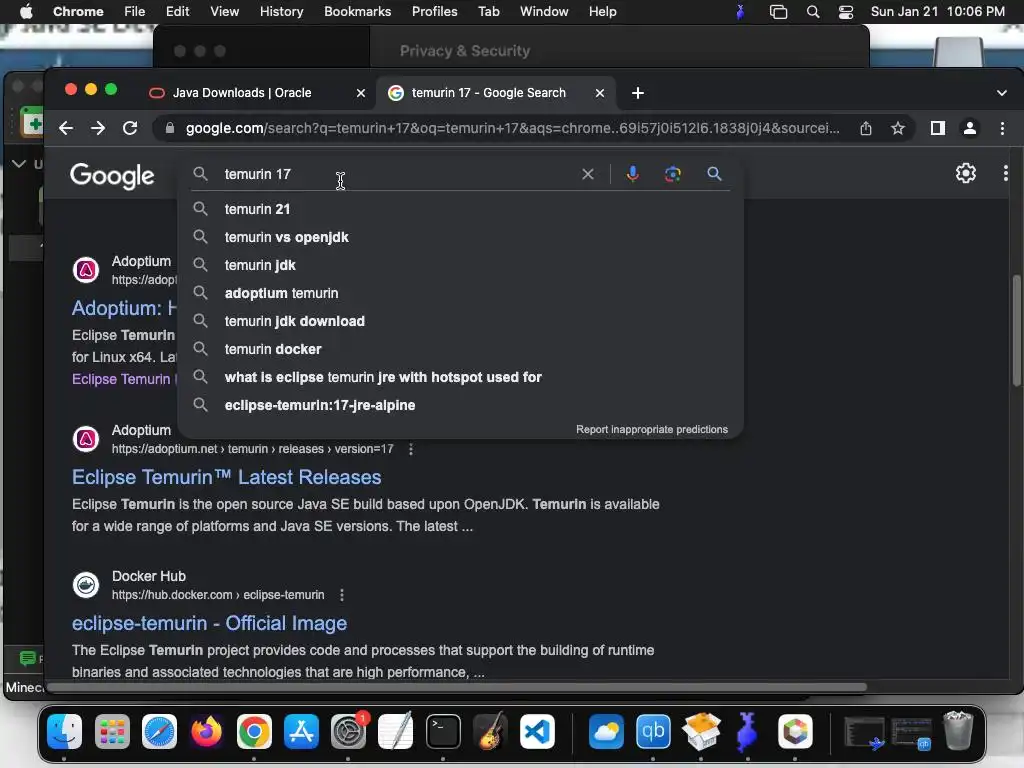The image size is (1024, 768).
Task: Click Report inappropriate predictions link
Action: click(652, 430)
